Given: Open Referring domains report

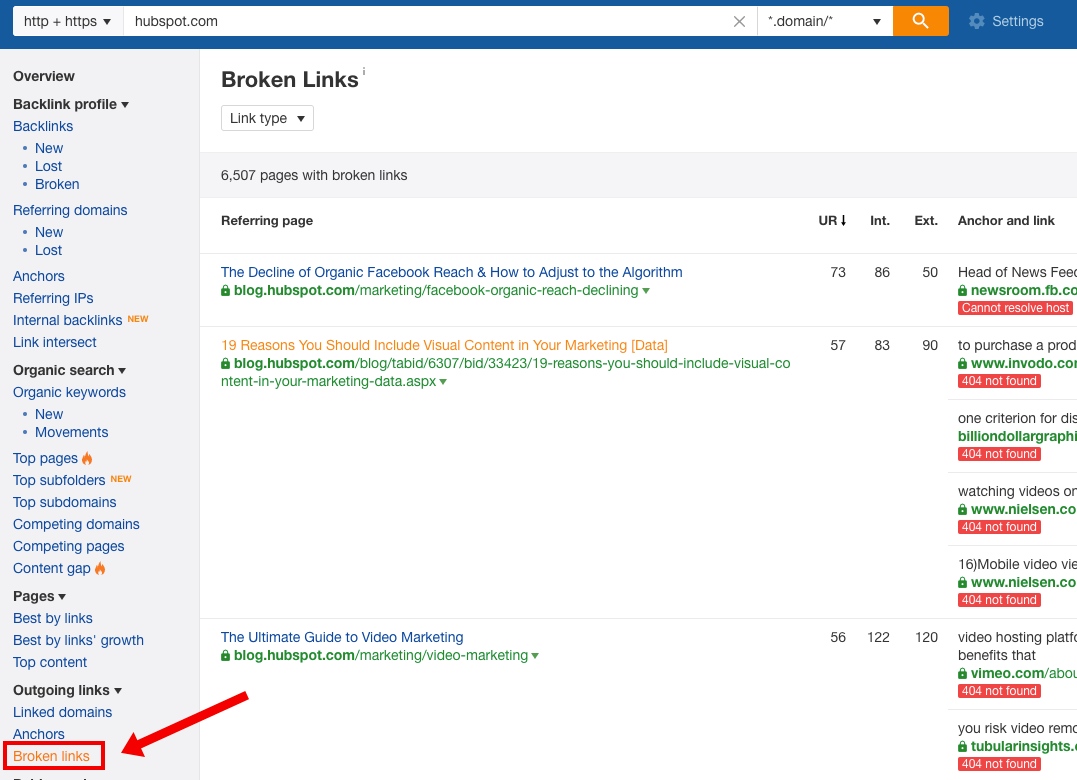Looking at the screenshot, I should (70, 210).
